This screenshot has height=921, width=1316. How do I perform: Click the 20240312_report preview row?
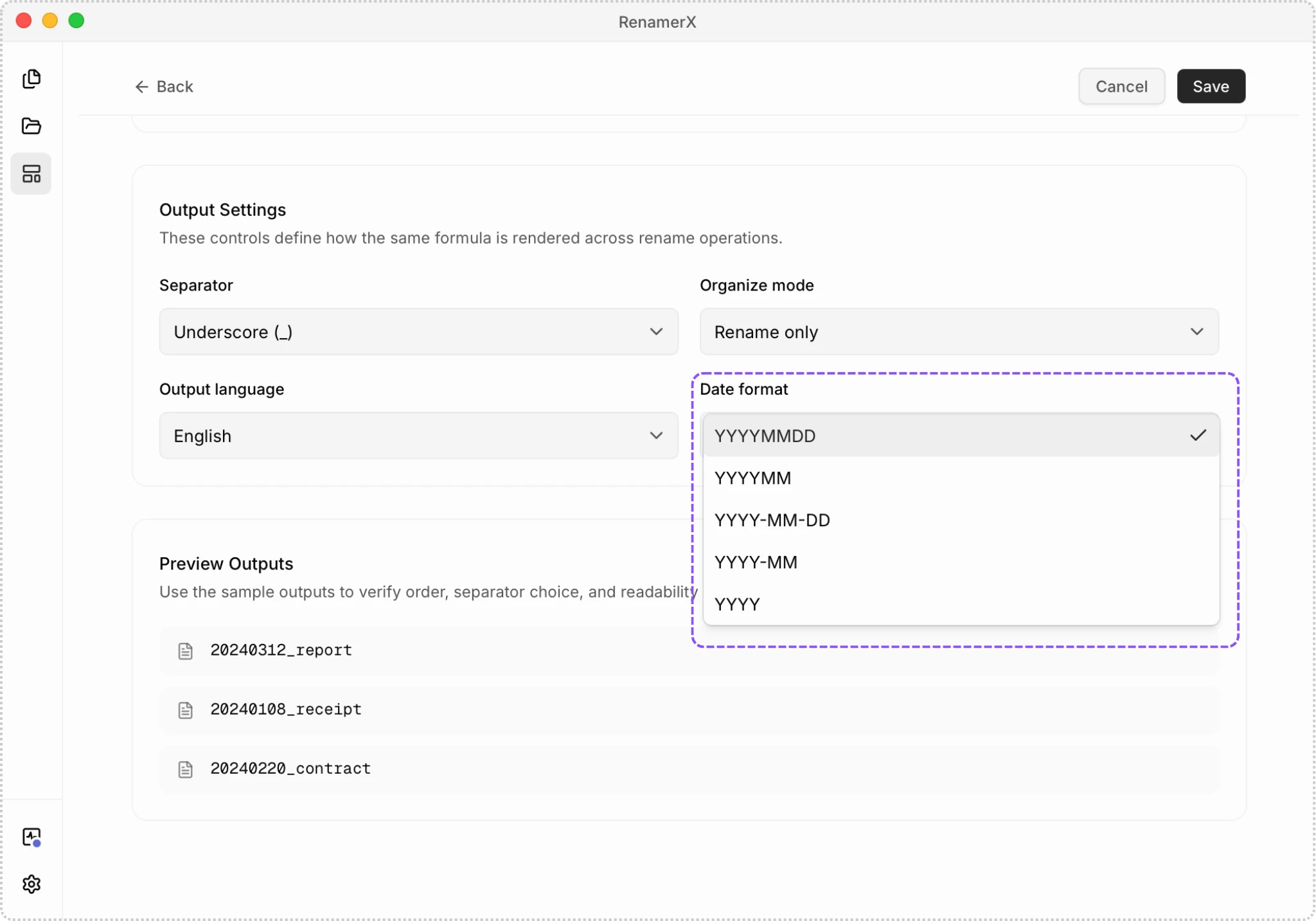(689, 650)
